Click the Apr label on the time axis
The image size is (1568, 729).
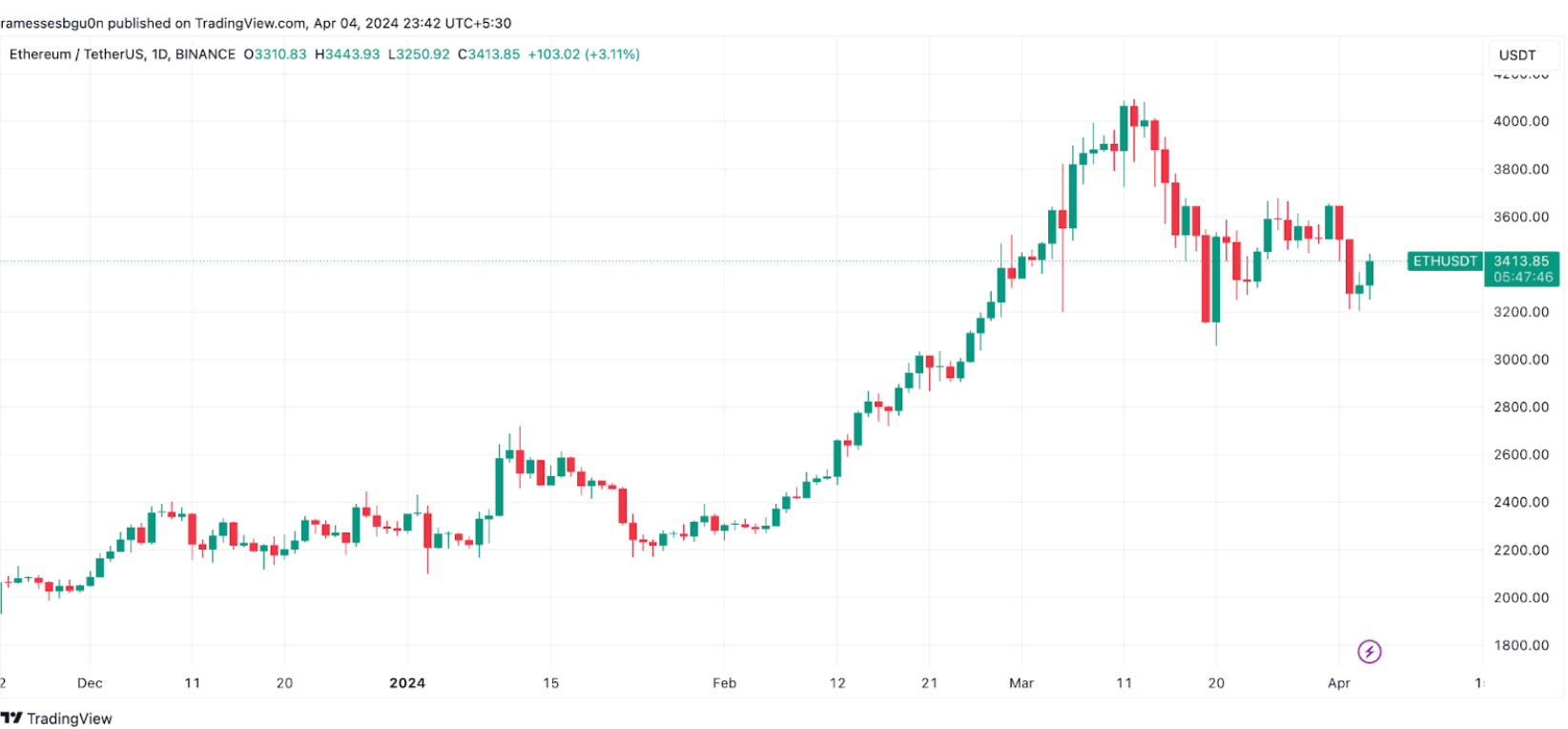click(1338, 683)
